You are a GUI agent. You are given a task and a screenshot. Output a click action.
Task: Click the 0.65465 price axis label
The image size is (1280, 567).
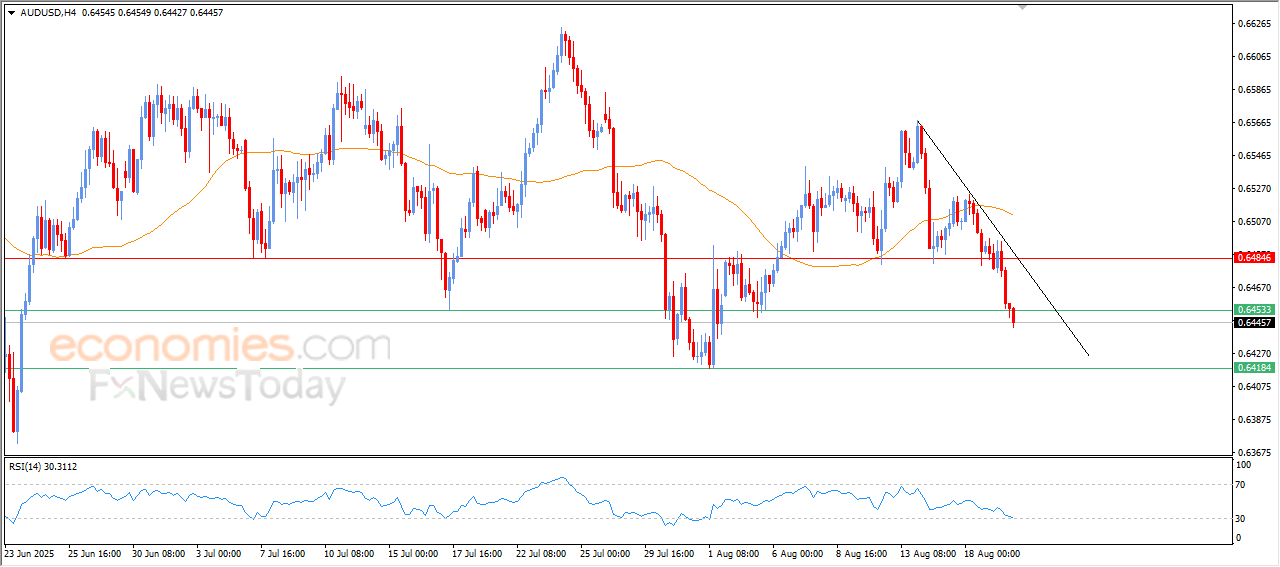pos(1254,155)
